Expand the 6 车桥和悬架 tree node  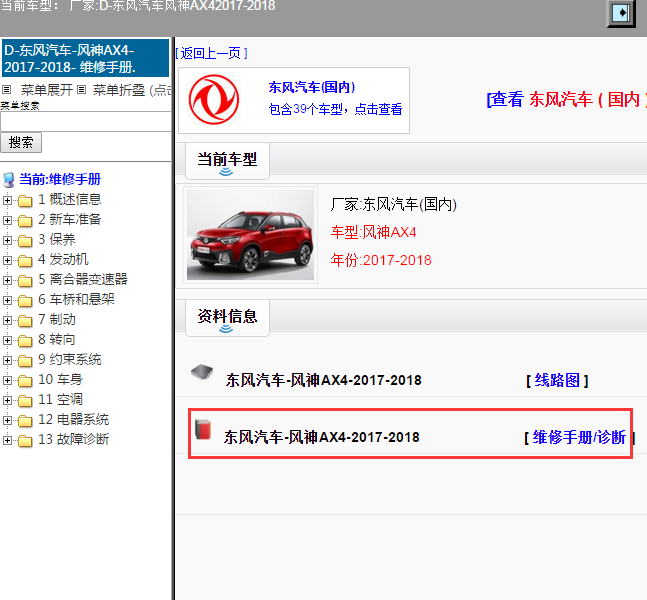tap(7, 300)
